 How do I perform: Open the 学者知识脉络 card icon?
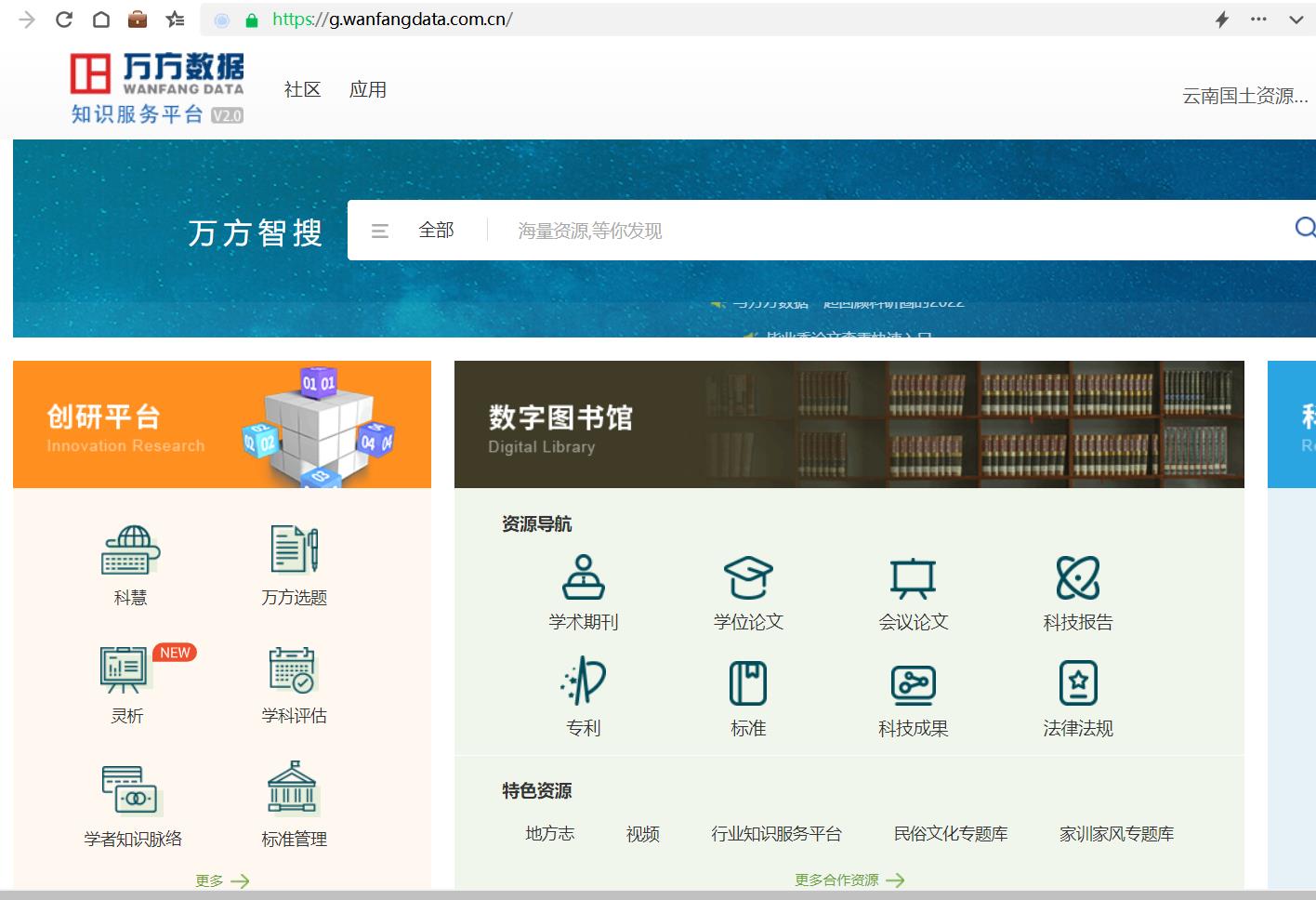coord(130,790)
